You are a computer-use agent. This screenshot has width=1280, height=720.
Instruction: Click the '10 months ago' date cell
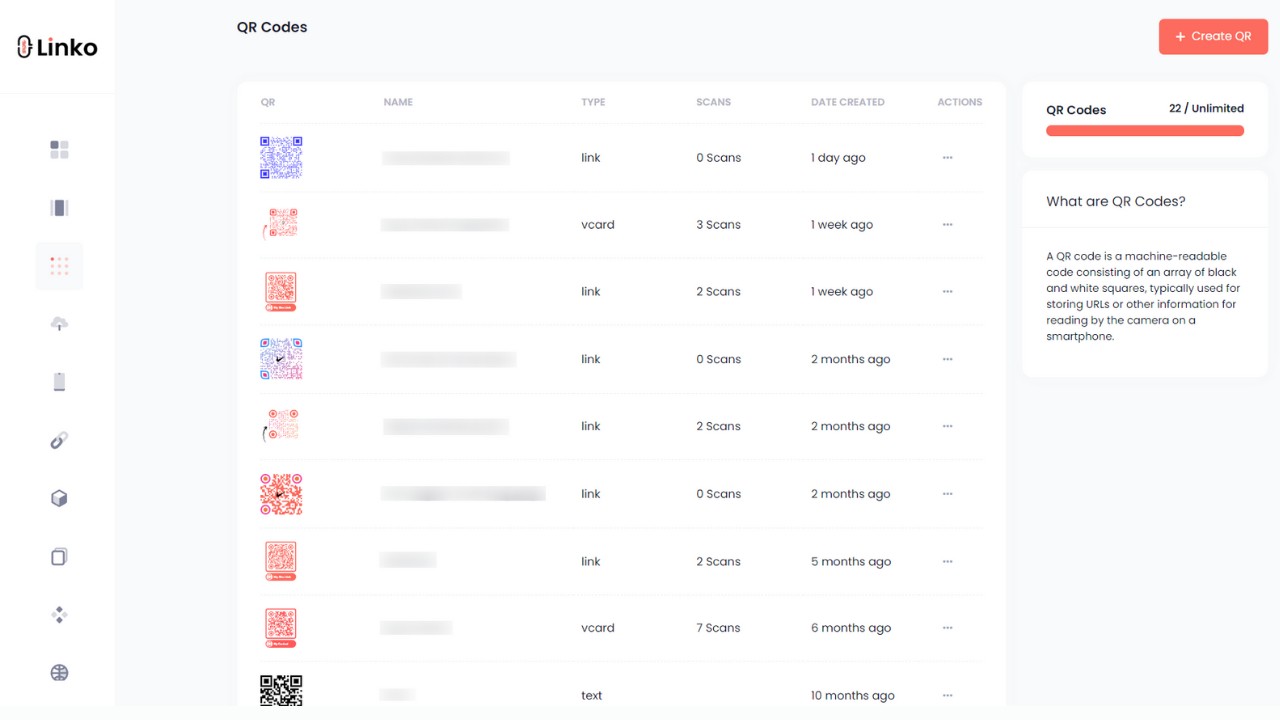point(853,695)
